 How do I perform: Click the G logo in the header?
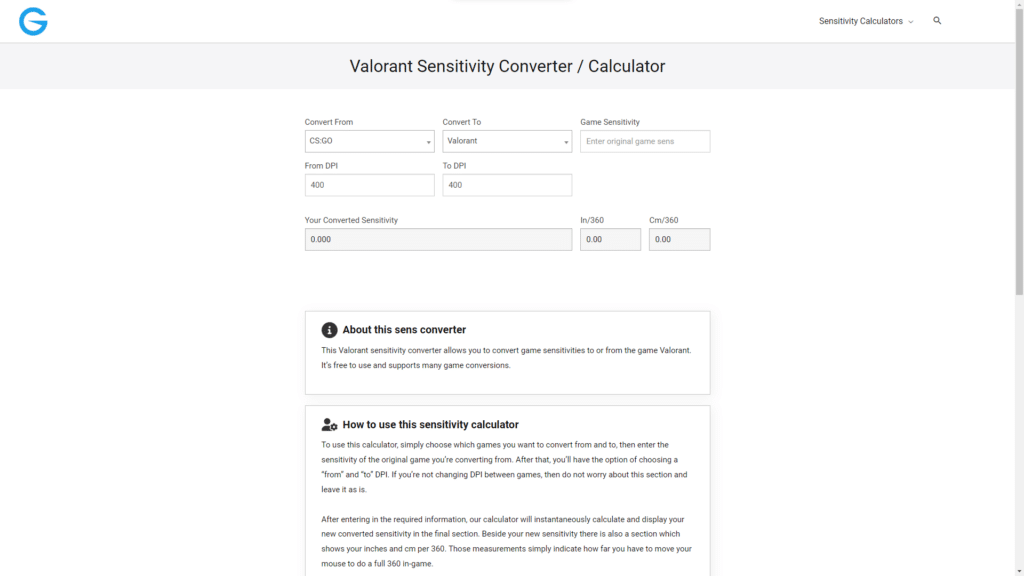coord(33,21)
